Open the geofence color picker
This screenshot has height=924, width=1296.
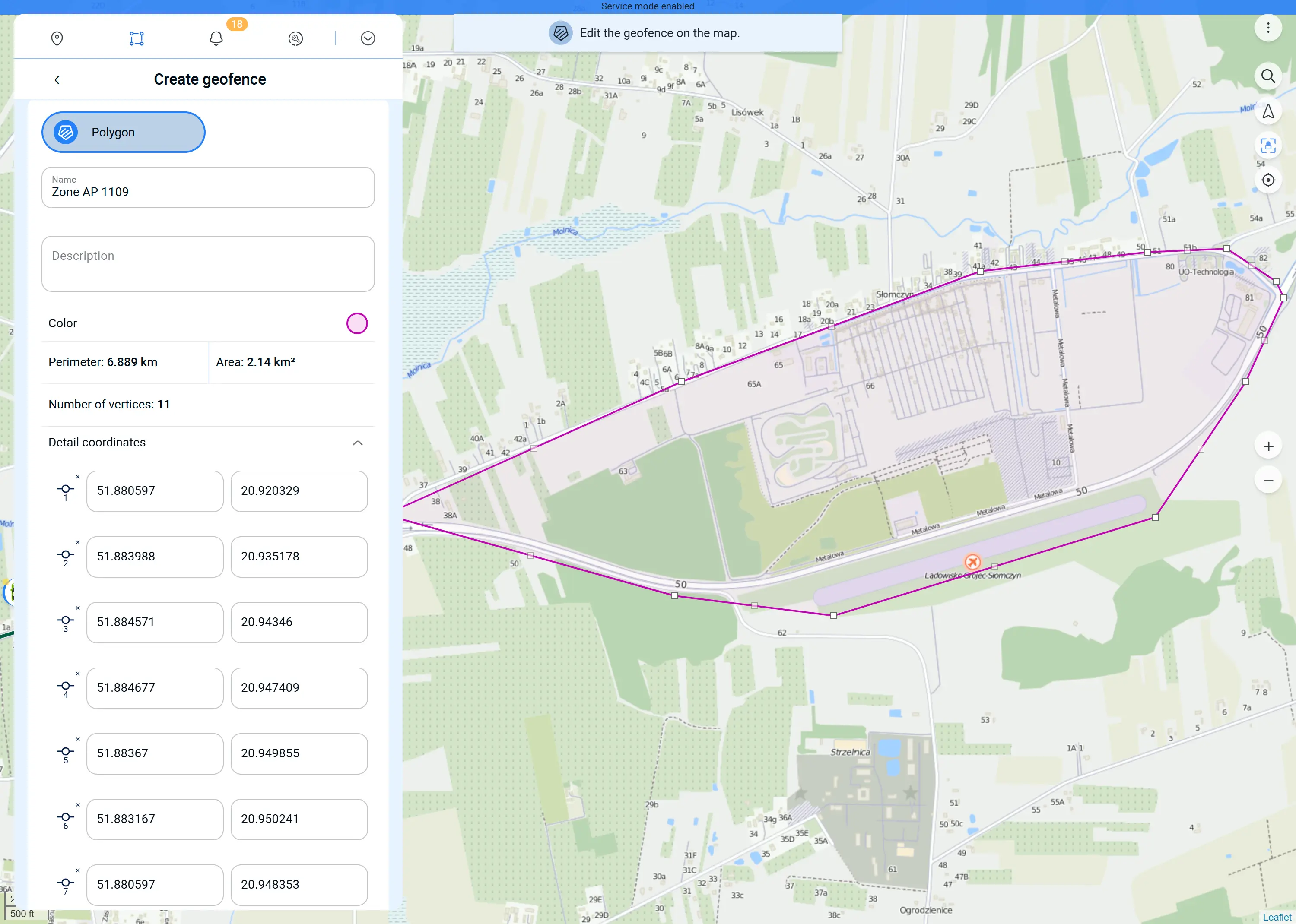click(357, 323)
